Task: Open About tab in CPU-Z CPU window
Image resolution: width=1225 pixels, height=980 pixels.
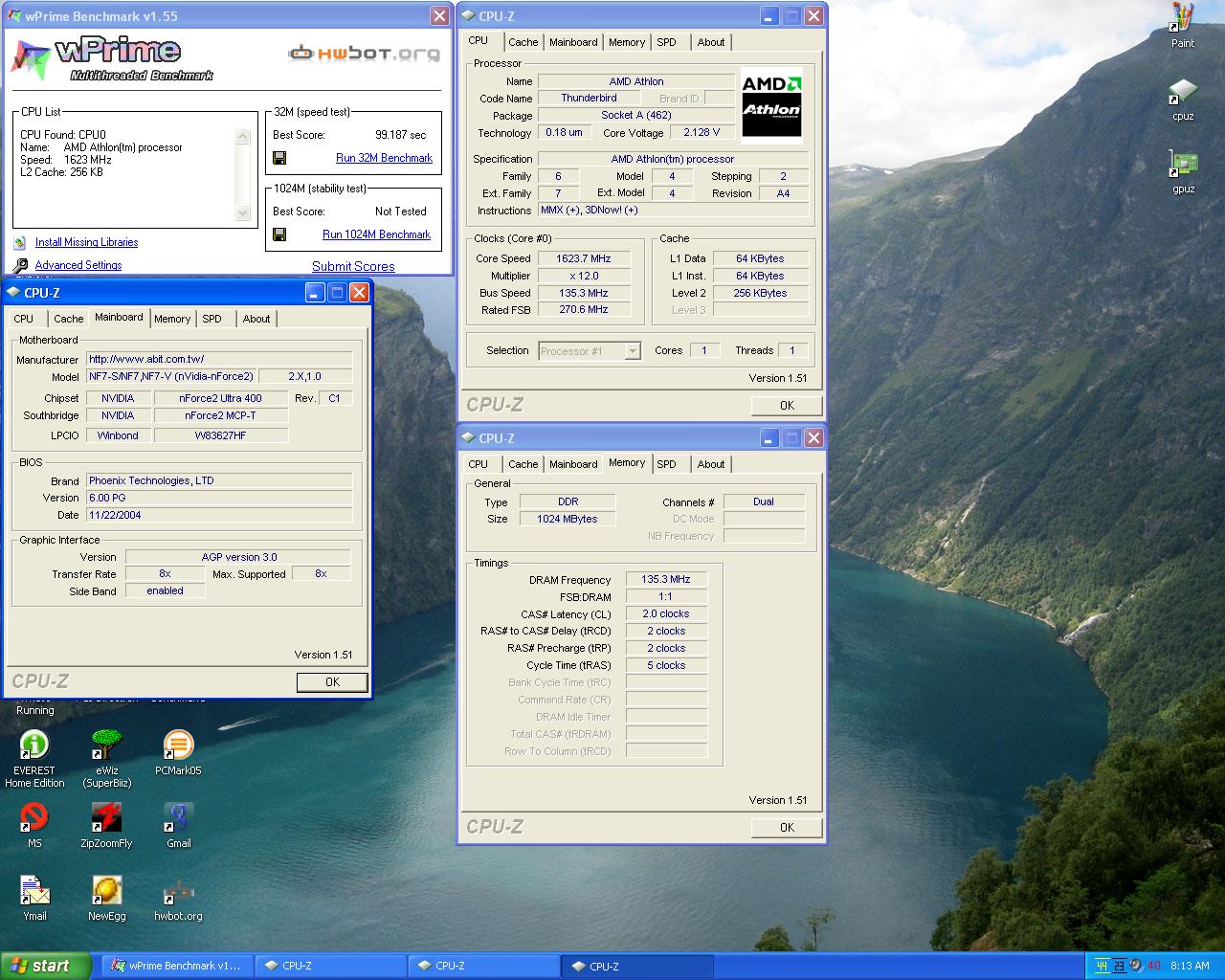Action: click(711, 42)
